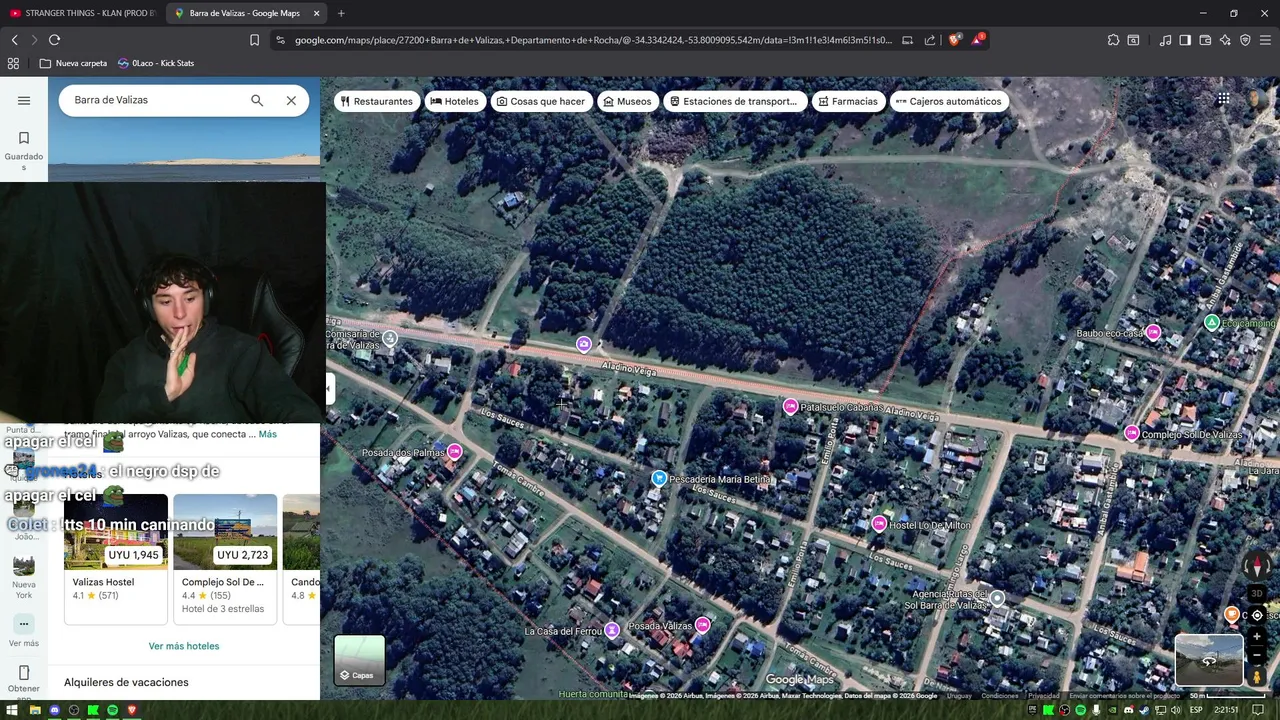The width and height of the screenshot is (1280, 720).
Task: Click the Posada dos Palmas pin
Action: 455,451
